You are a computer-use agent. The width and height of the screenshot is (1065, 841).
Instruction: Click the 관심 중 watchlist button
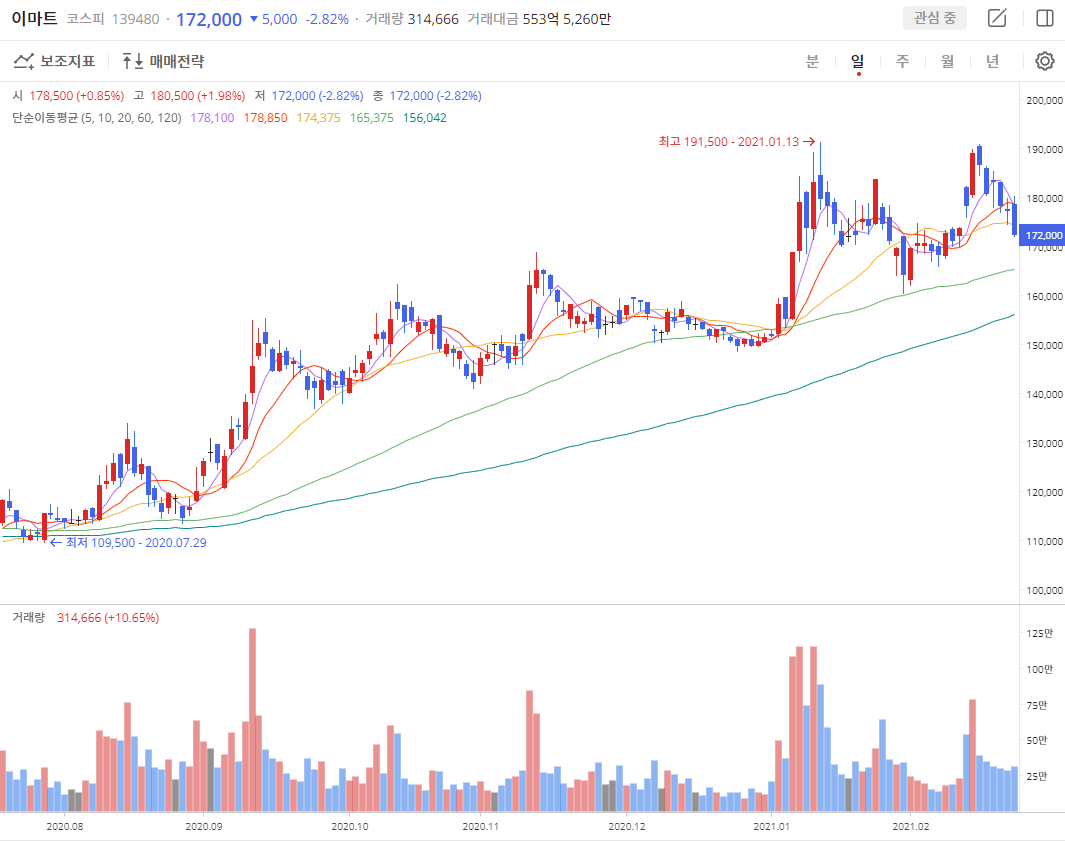click(935, 18)
